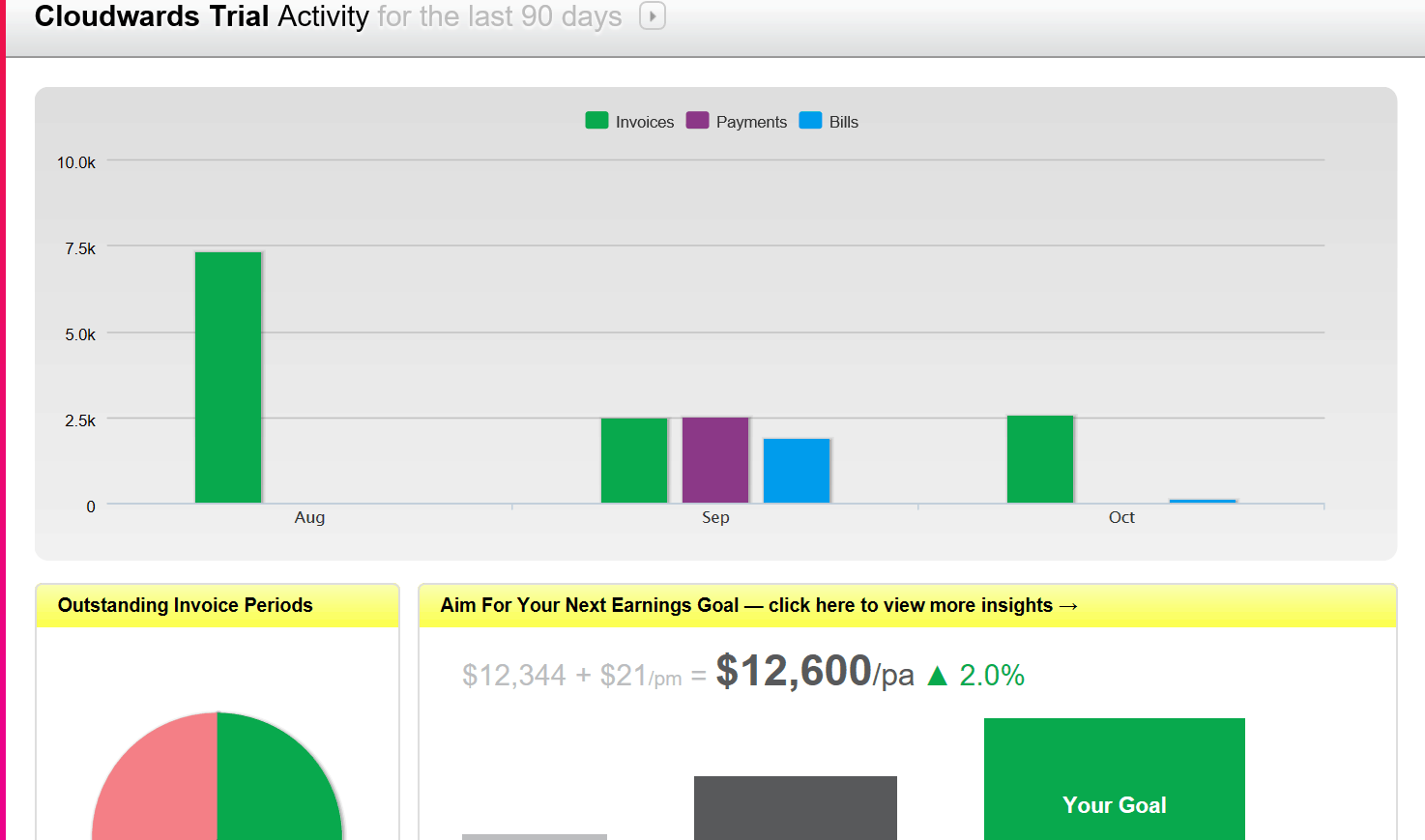
Task: Select the September Invoices green bar
Action: tap(634, 460)
